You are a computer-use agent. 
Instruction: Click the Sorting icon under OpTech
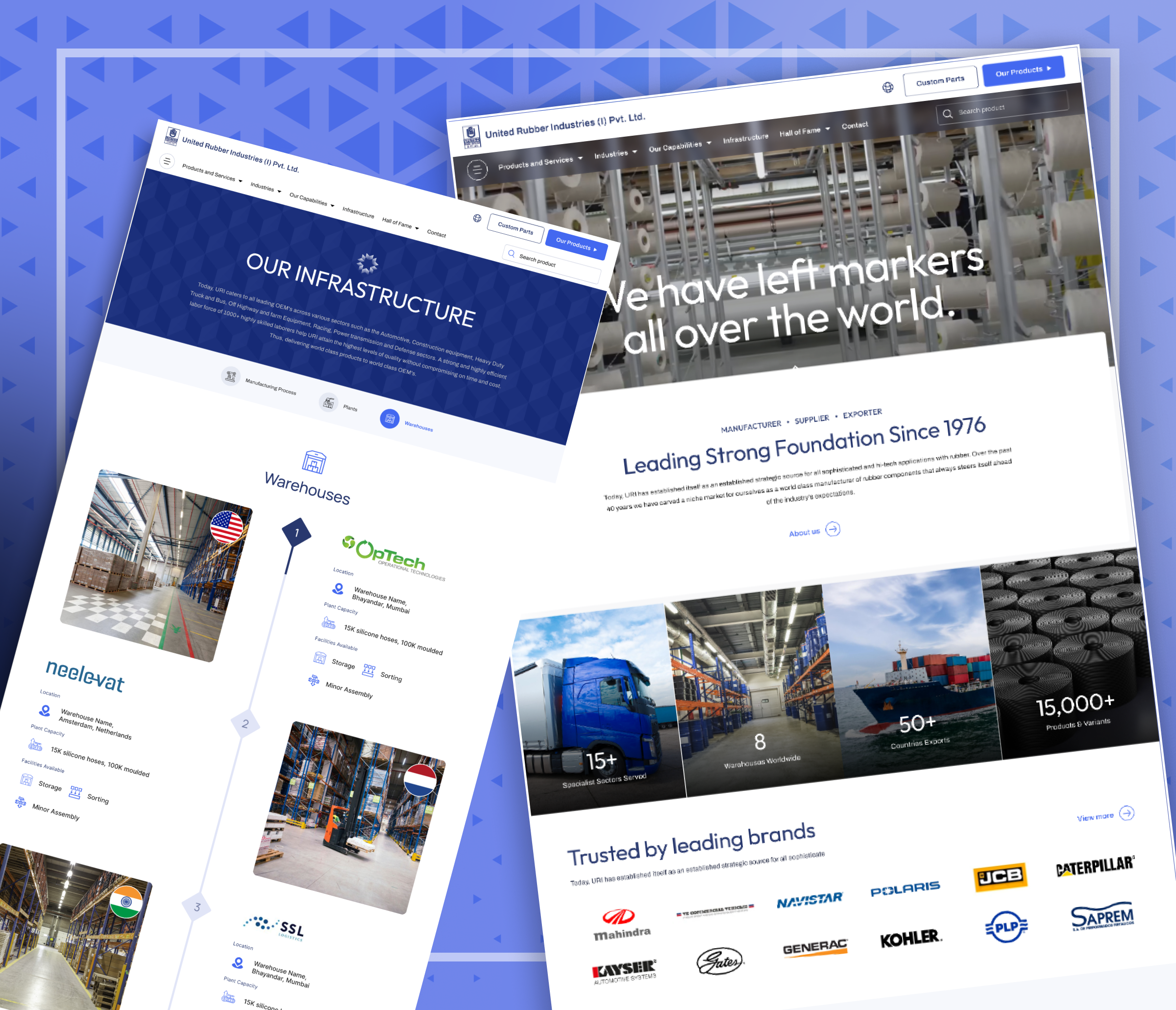pyautogui.click(x=369, y=670)
